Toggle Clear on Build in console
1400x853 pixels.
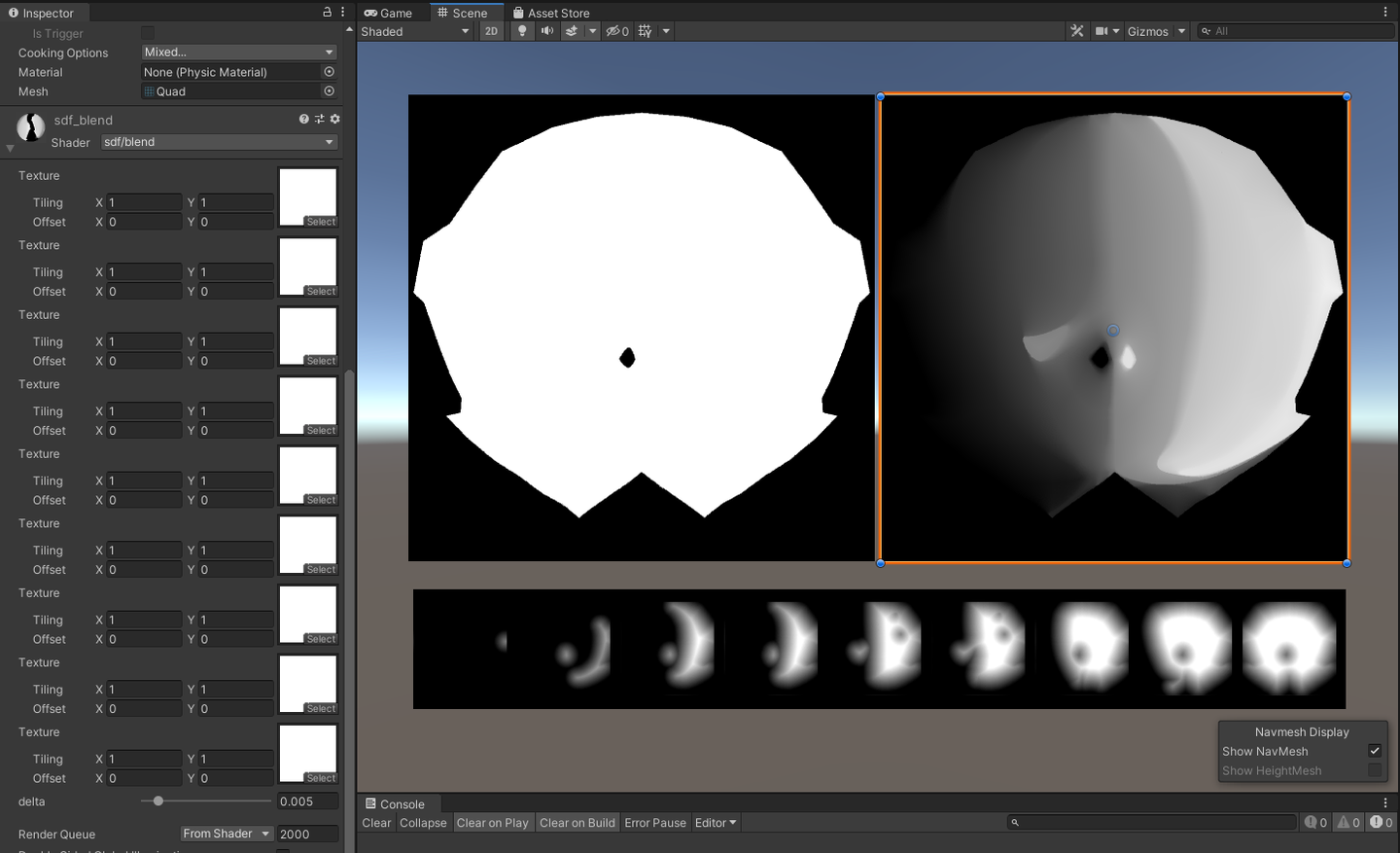pos(577,823)
